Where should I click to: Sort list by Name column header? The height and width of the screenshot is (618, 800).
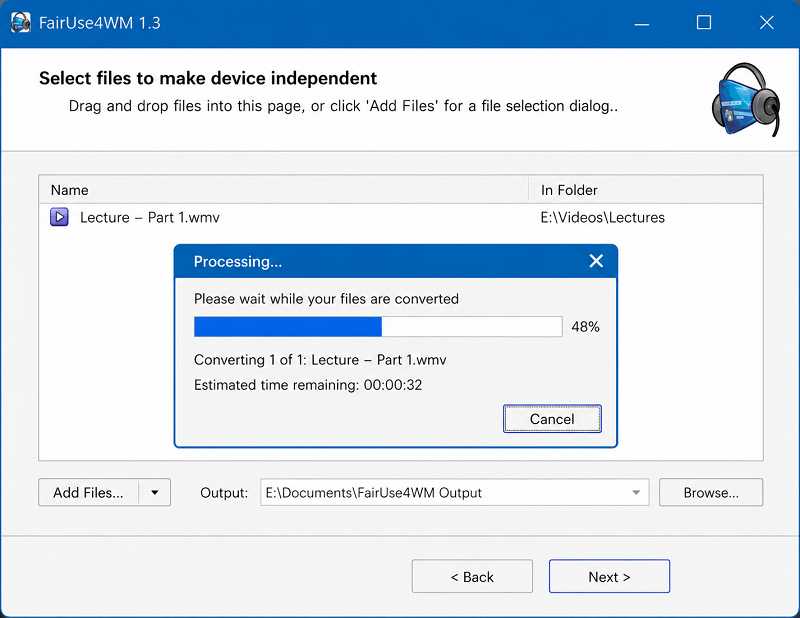(x=284, y=190)
